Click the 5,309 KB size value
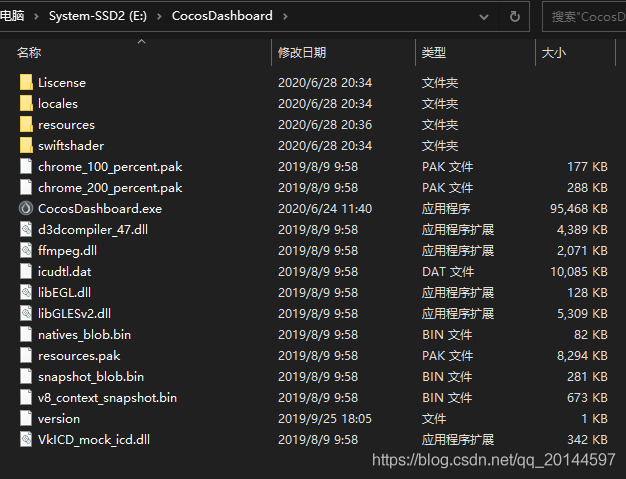 582,314
